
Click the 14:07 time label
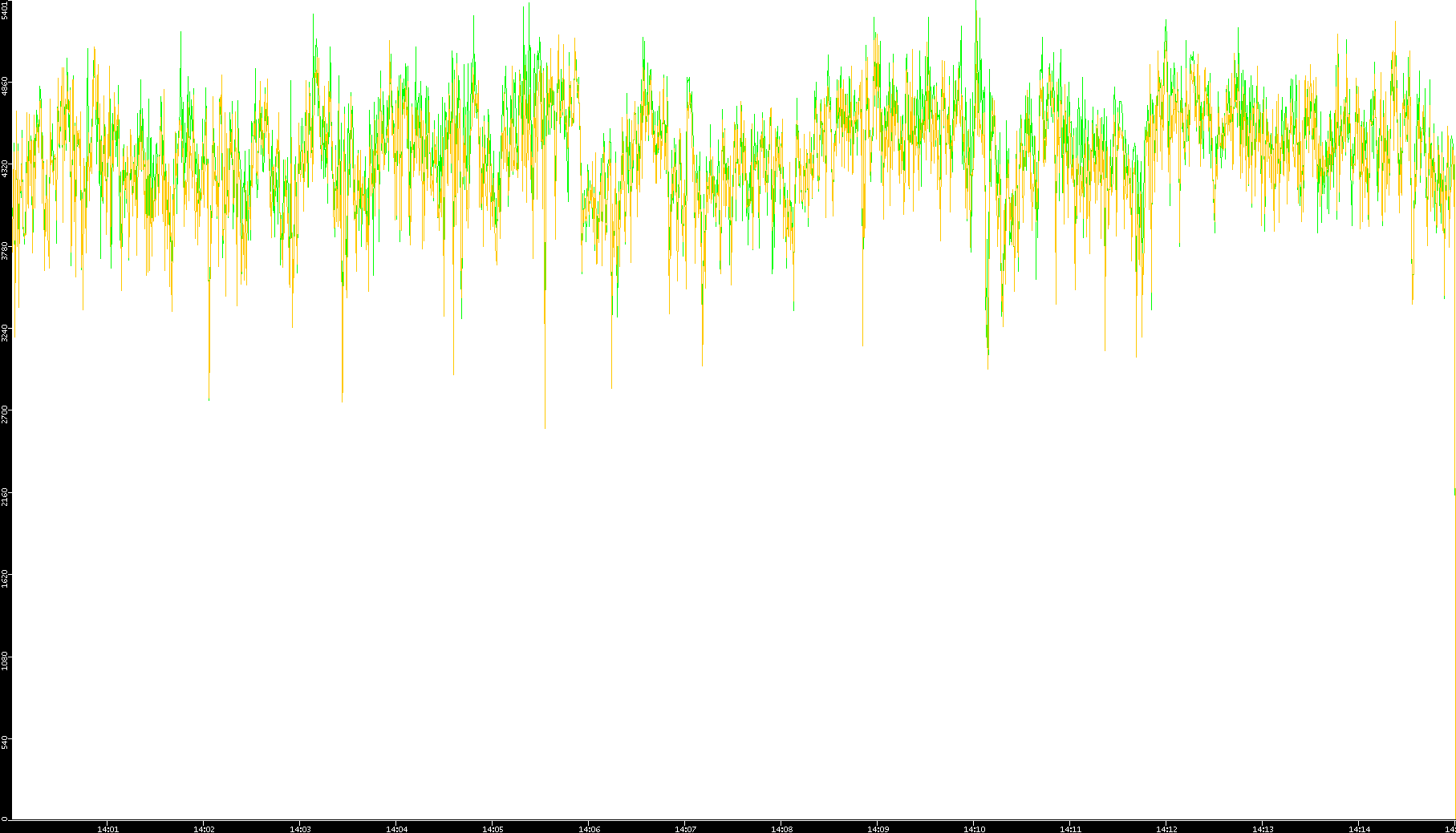click(x=685, y=829)
